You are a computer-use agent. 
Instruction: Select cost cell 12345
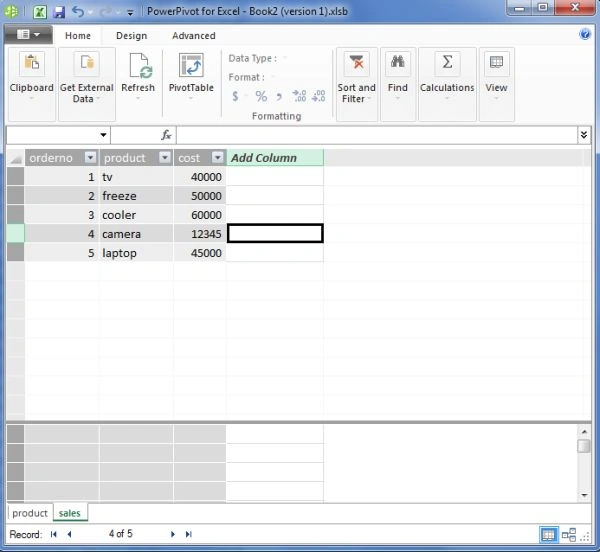click(x=200, y=234)
